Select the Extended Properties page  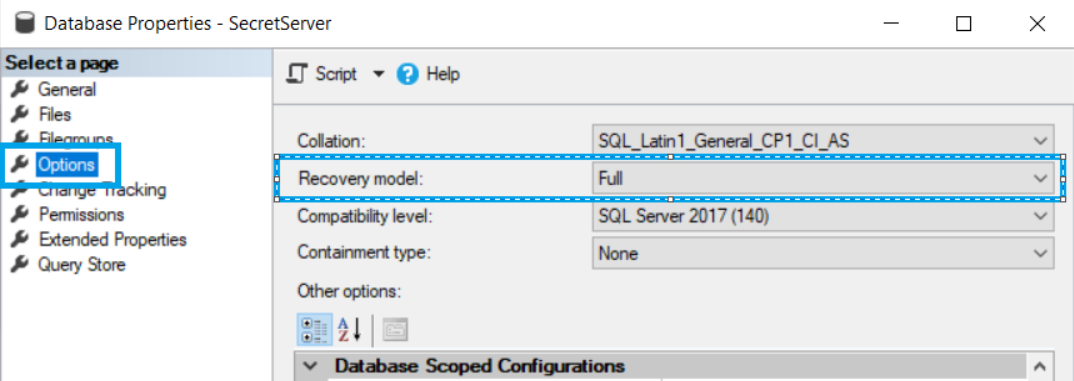pyautogui.click(x=113, y=240)
